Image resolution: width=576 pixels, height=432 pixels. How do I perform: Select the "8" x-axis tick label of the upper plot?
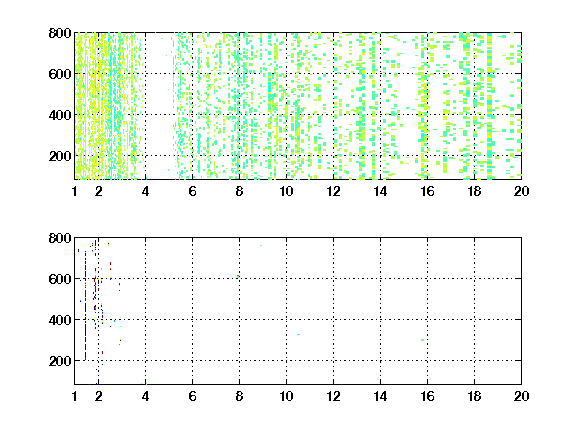point(240,191)
